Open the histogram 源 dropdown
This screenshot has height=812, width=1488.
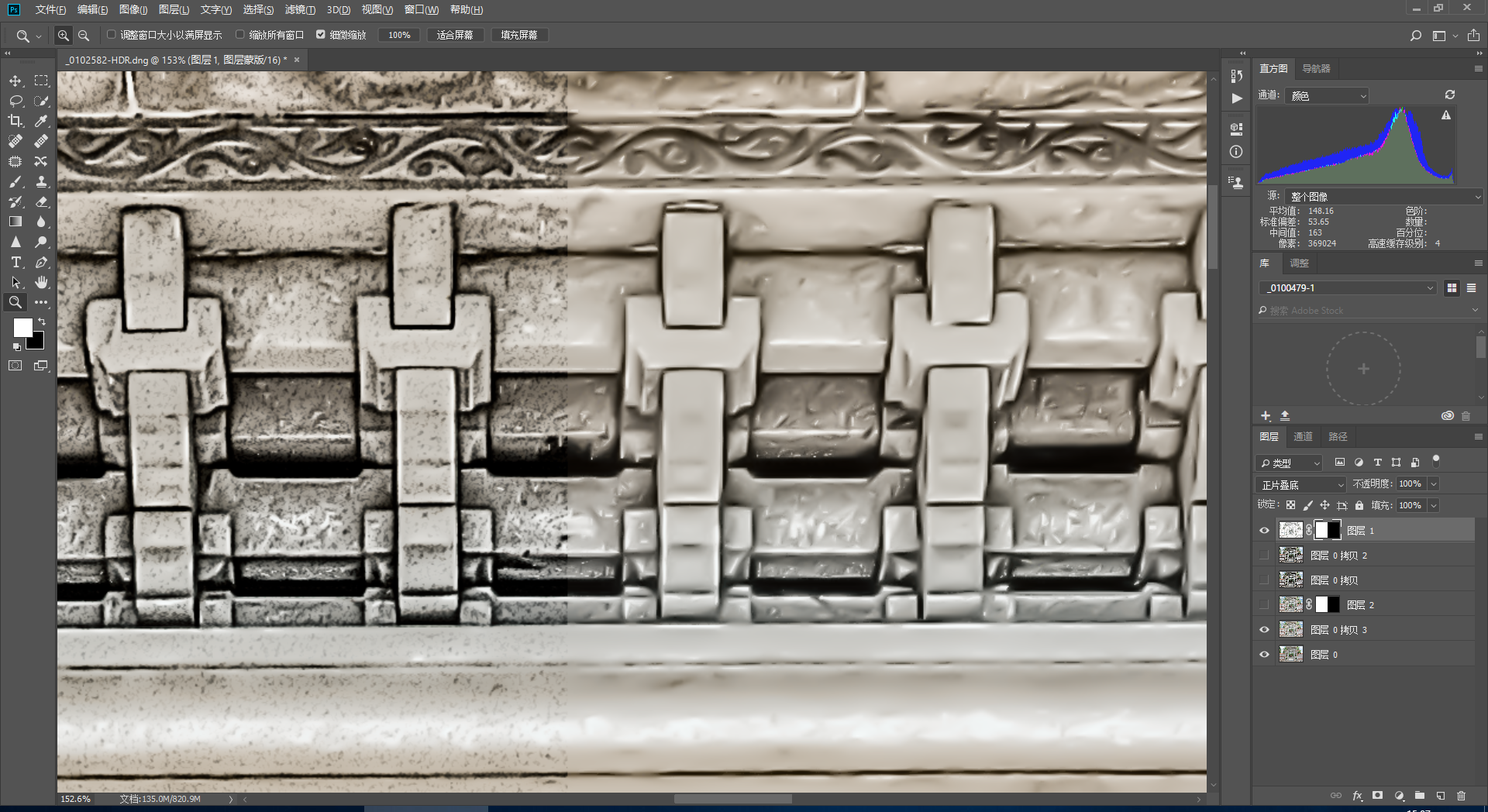pyautogui.click(x=1383, y=197)
